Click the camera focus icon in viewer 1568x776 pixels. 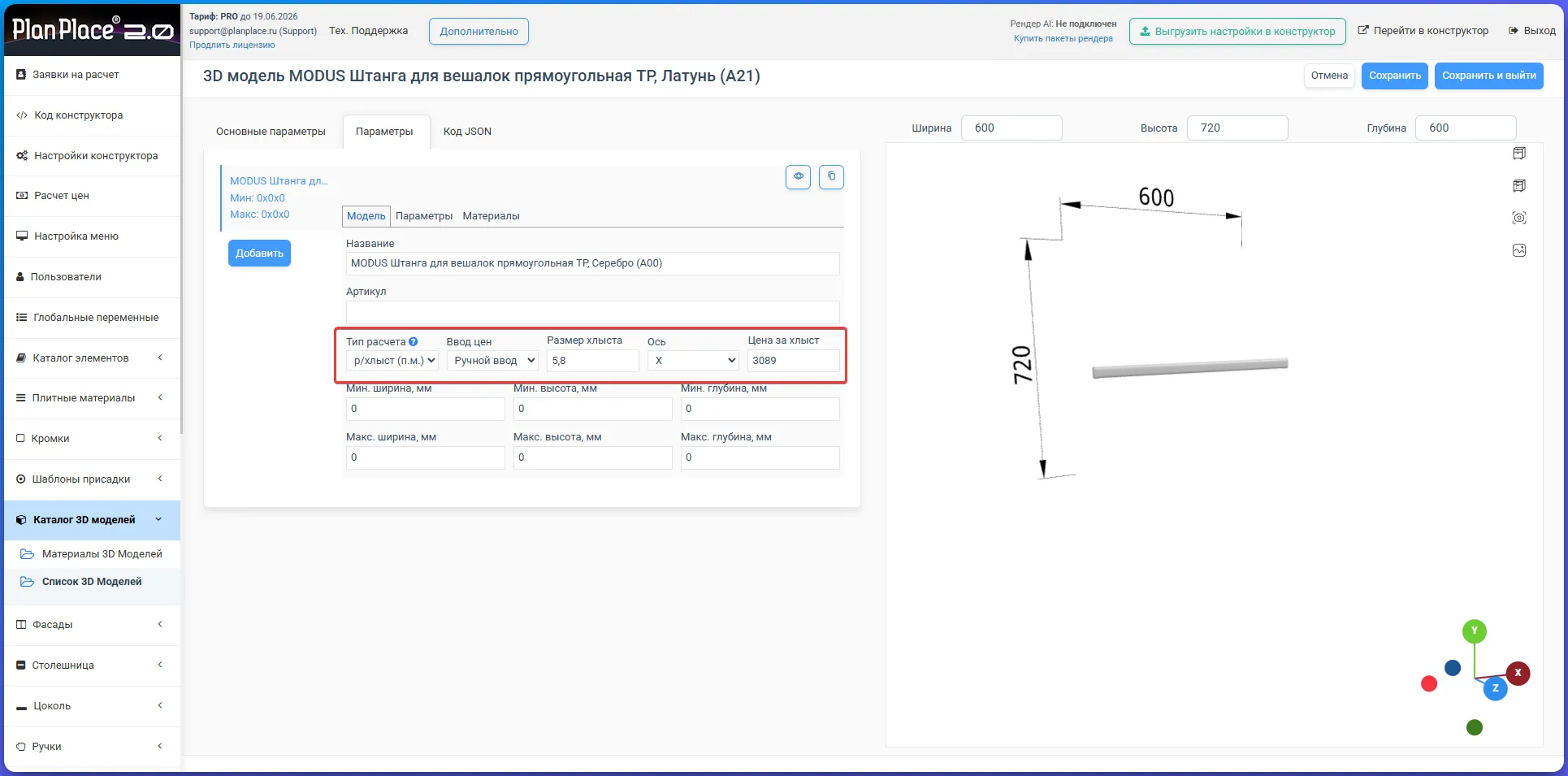click(1519, 218)
